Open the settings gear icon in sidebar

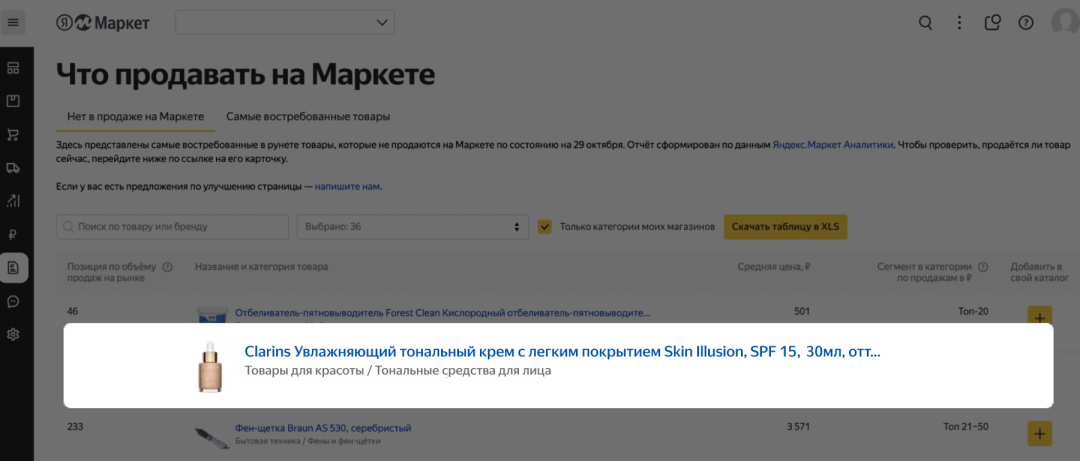pos(13,334)
